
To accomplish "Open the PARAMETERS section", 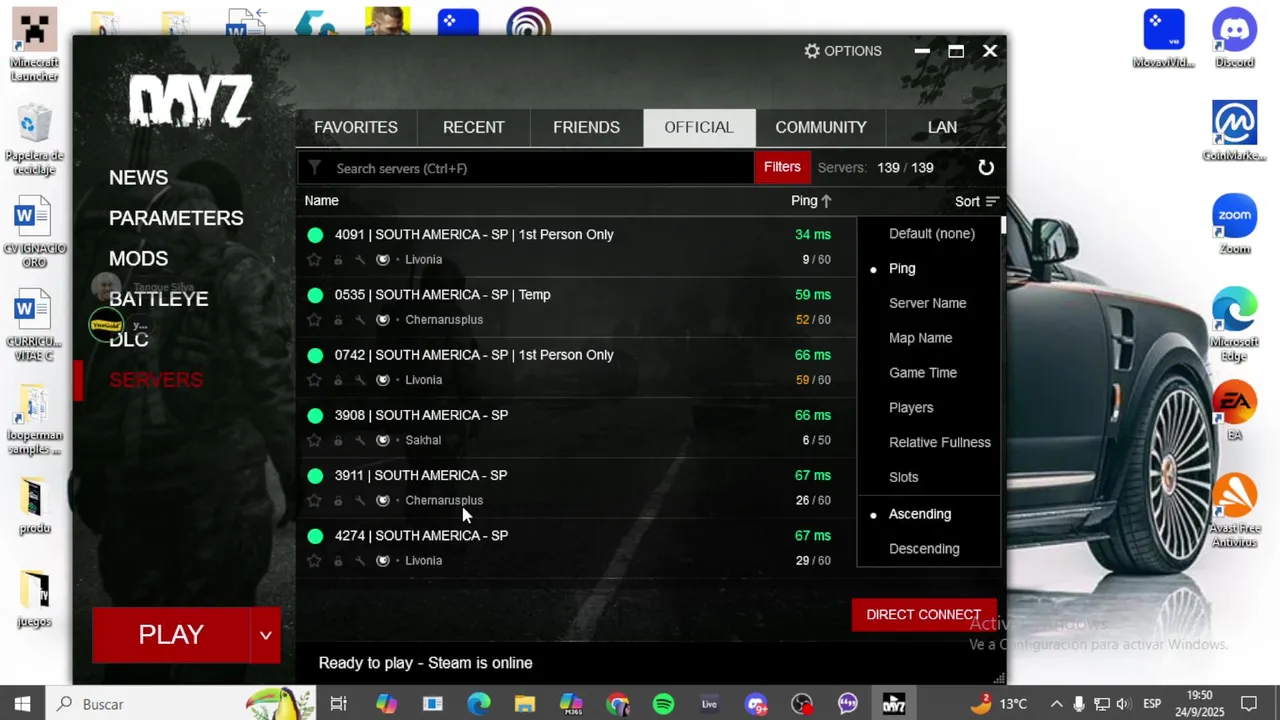I will pos(176,218).
